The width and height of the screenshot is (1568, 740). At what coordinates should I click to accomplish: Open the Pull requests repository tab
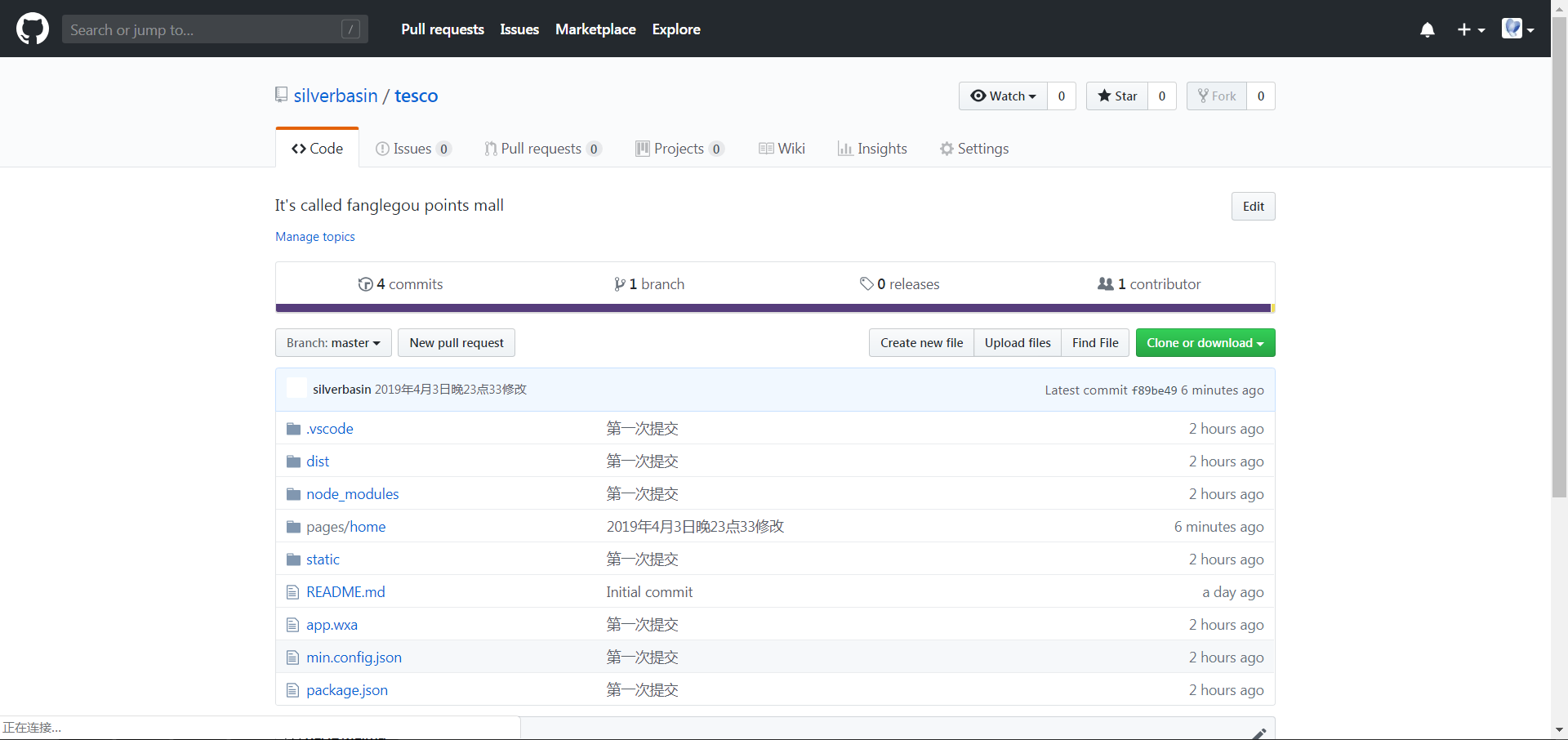[x=543, y=149]
